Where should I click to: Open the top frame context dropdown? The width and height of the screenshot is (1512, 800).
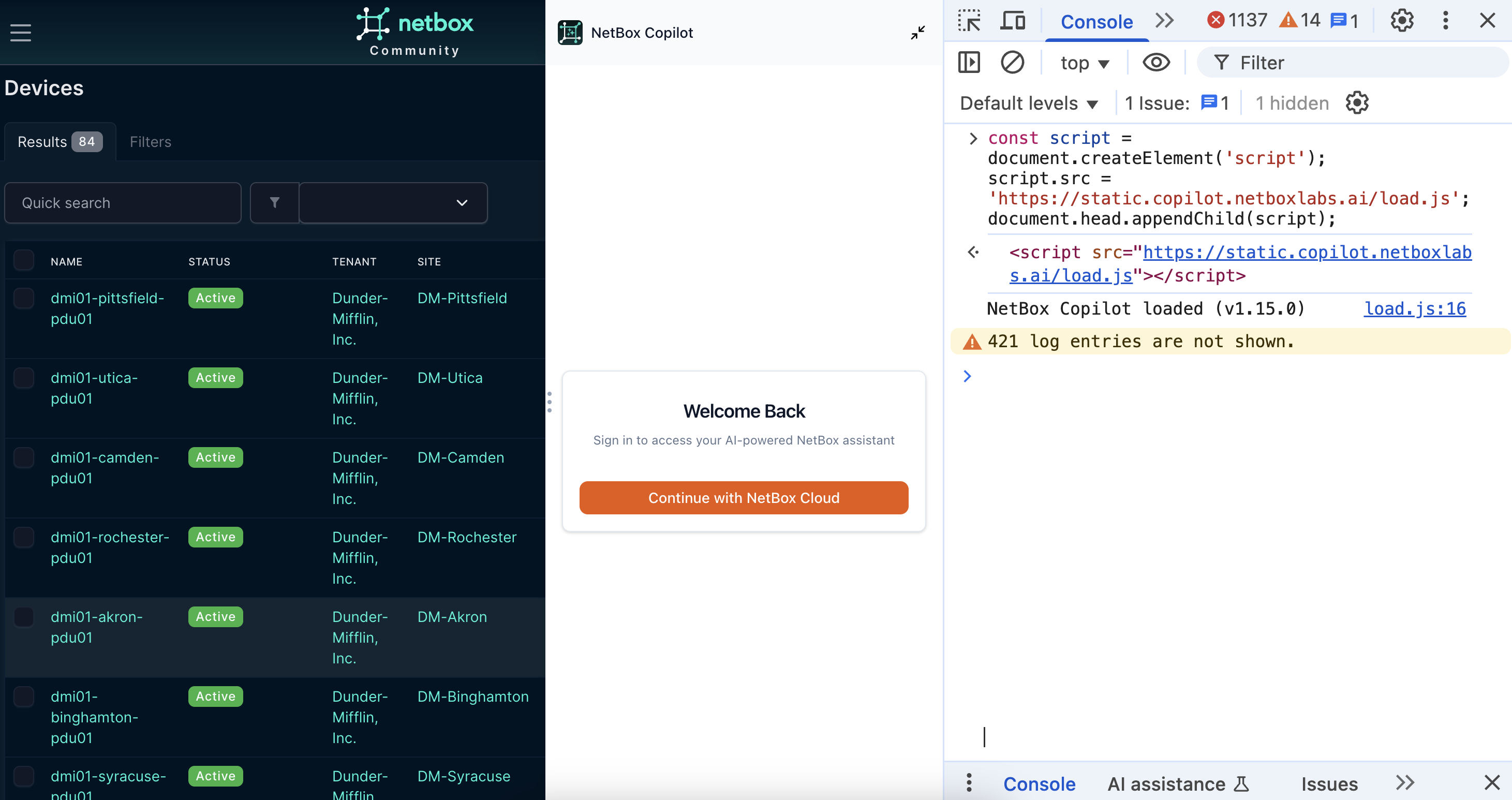point(1083,62)
